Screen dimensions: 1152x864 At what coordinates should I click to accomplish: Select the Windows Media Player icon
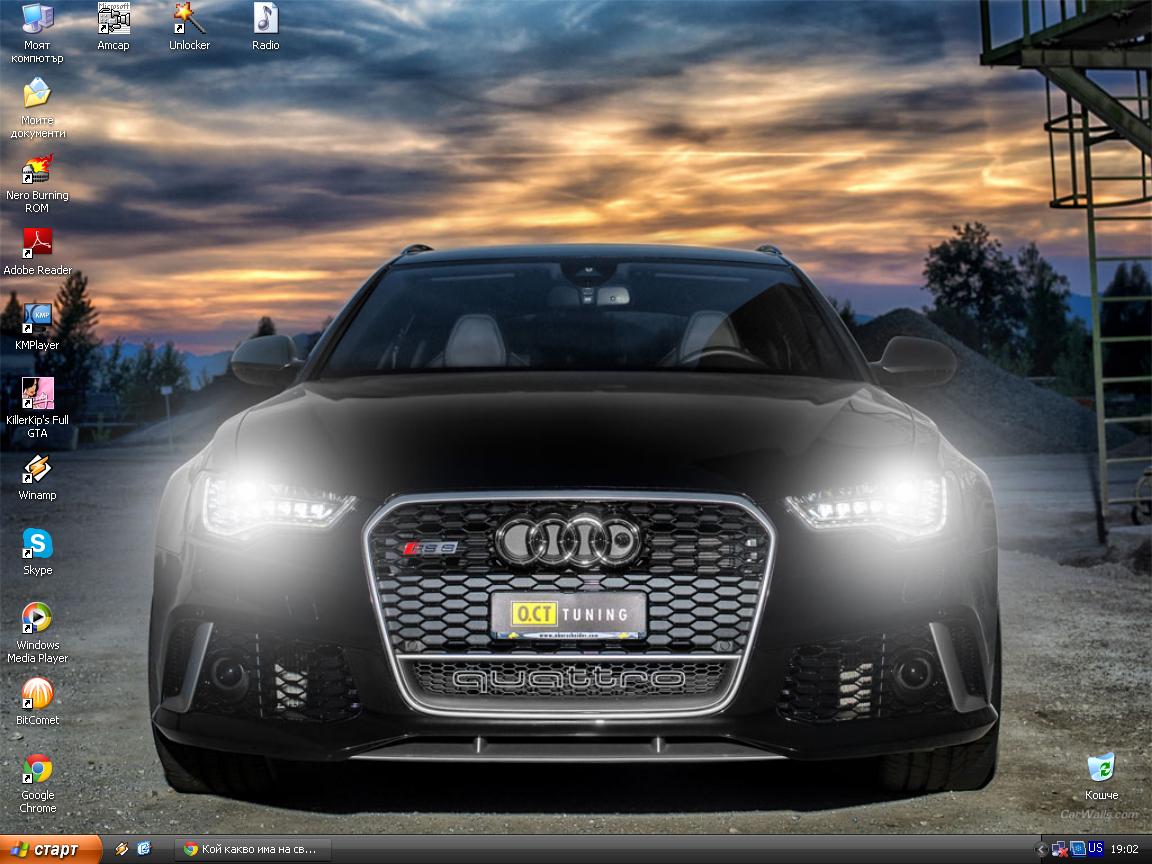[37, 620]
